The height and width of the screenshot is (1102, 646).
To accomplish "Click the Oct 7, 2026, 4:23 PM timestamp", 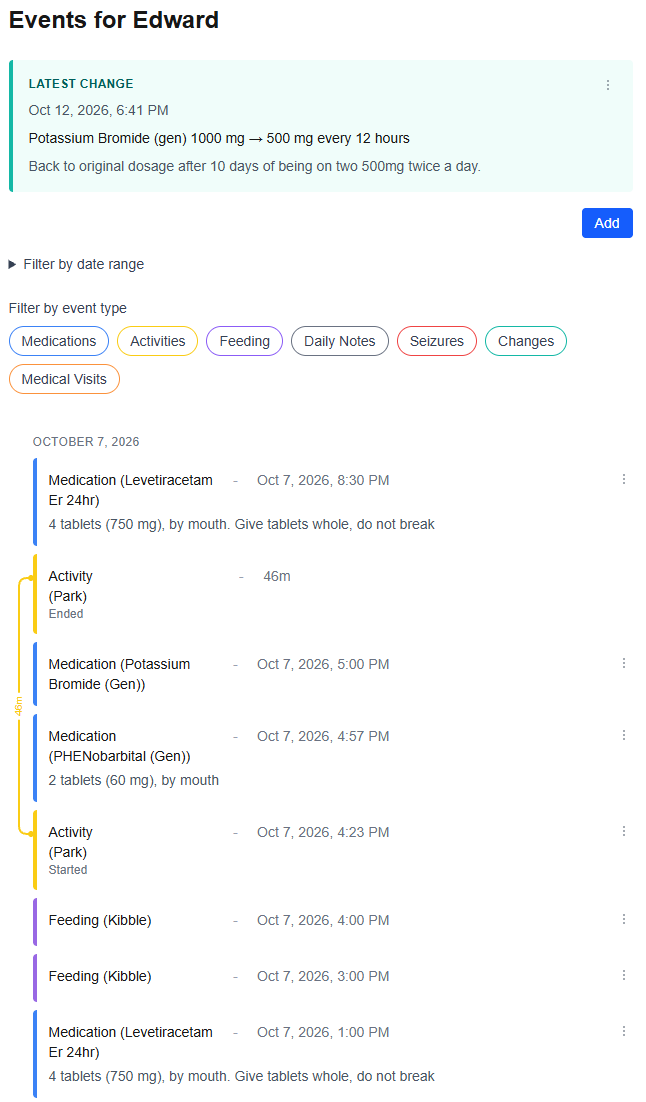I will [x=323, y=832].
